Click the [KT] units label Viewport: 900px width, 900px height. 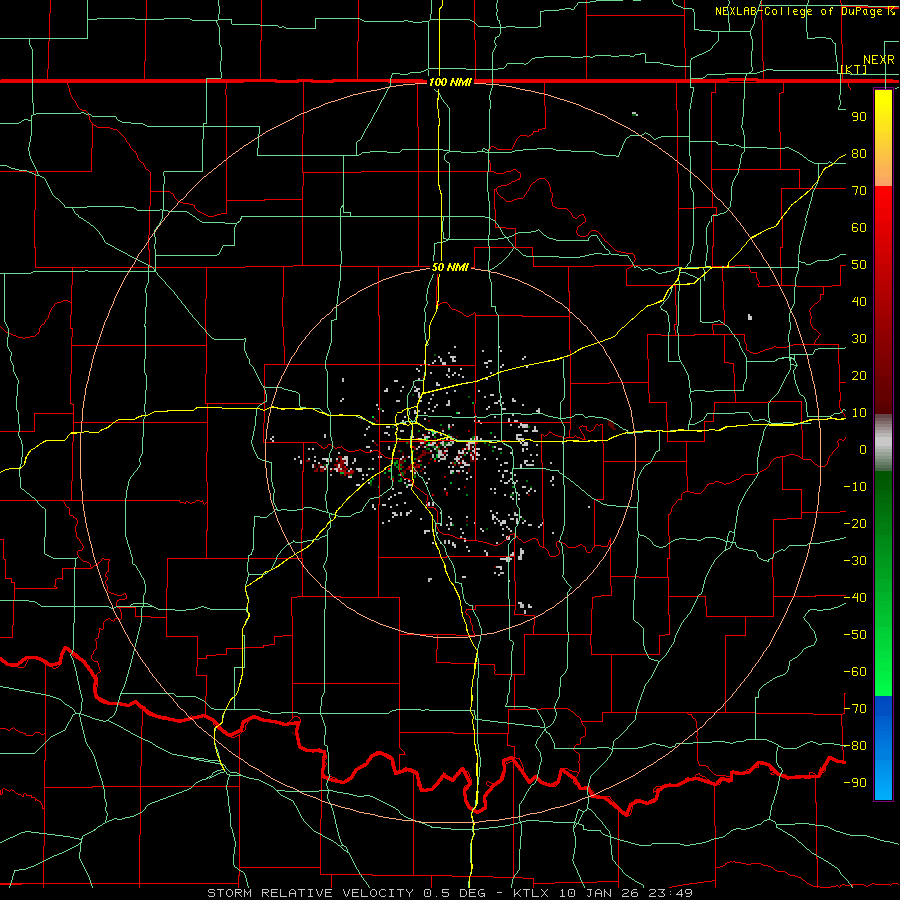point(854,70)
